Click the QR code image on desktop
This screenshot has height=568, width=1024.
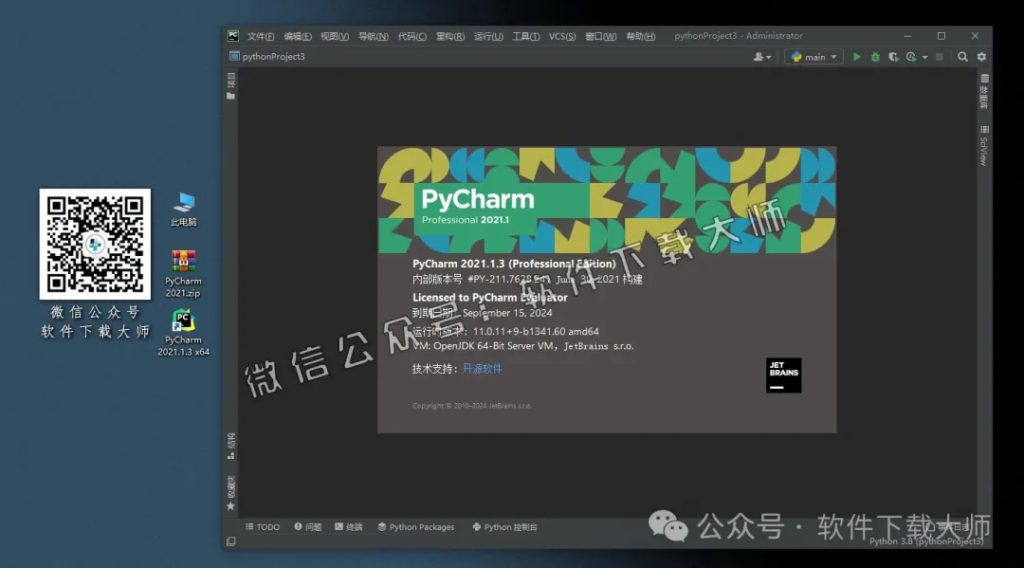[95, 244]
